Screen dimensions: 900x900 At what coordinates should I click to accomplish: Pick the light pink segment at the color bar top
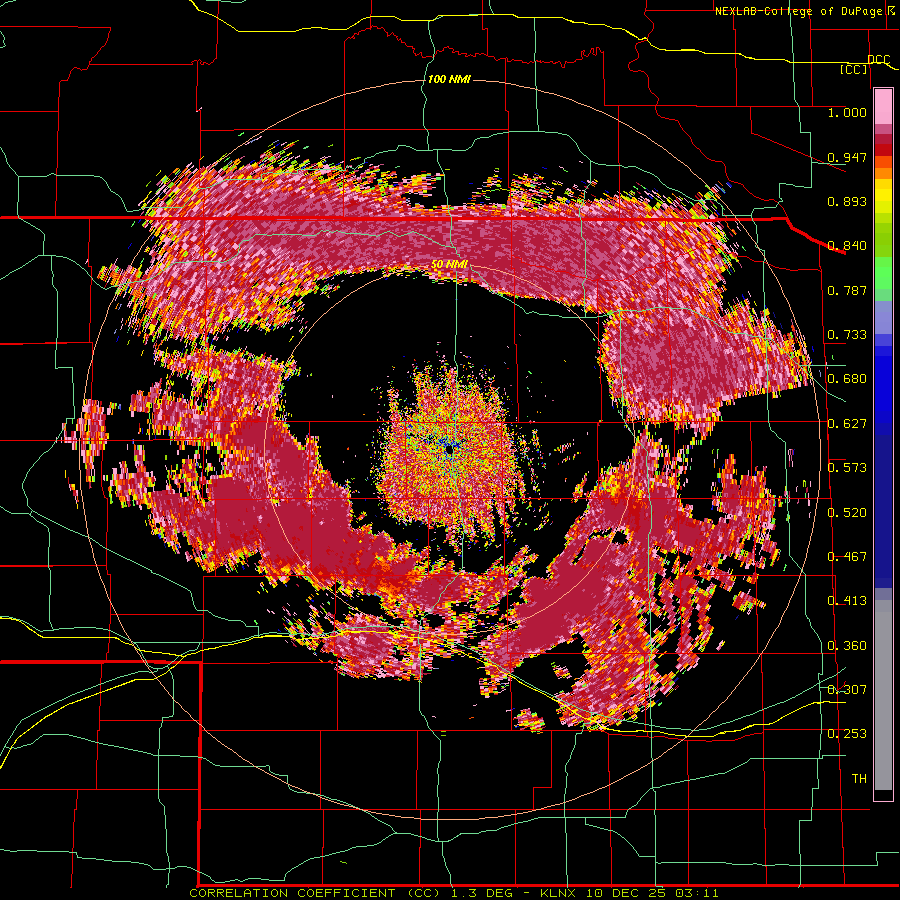click(883, 106)
